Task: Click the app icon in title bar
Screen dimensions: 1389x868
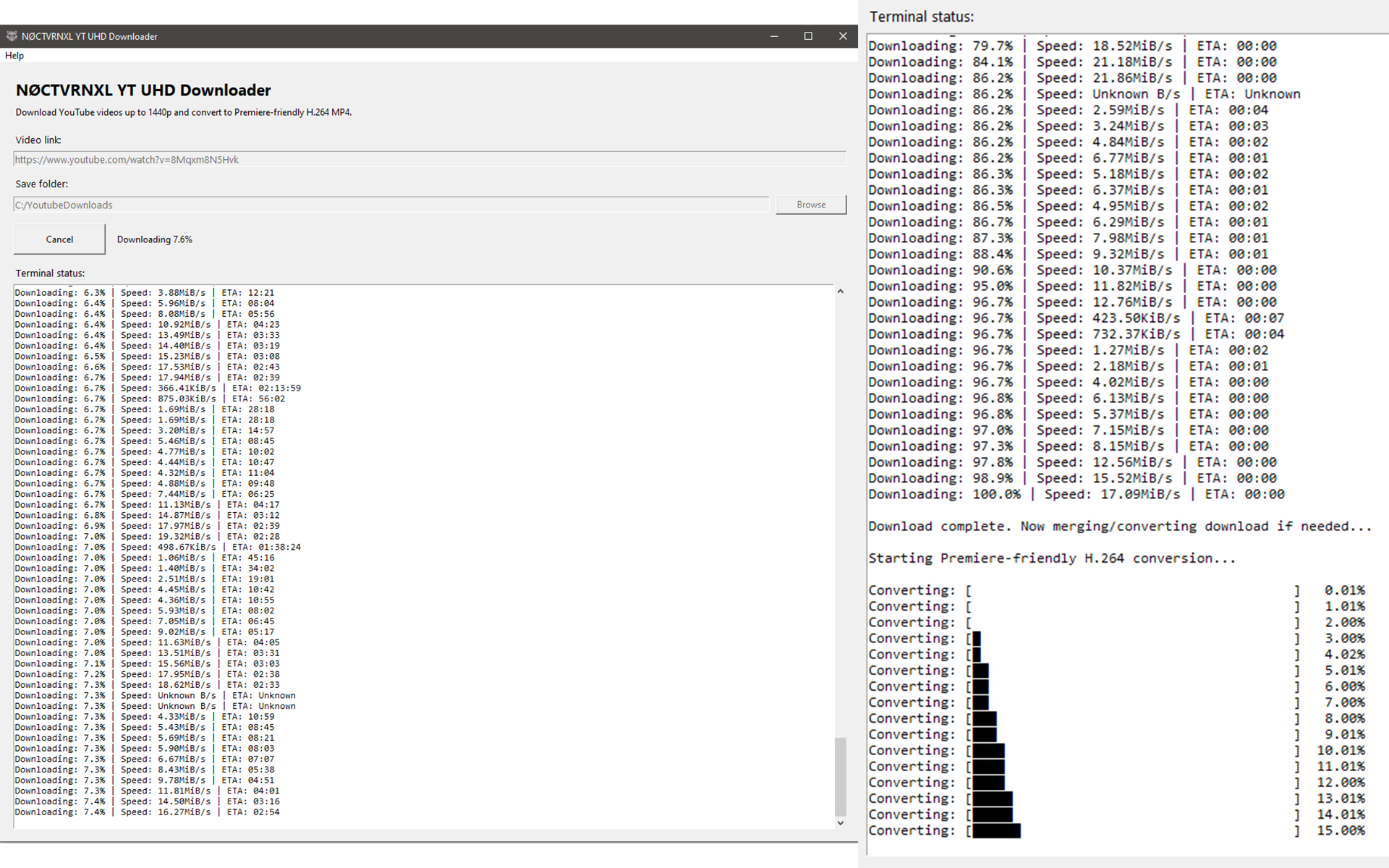Action: click(12, 36)
